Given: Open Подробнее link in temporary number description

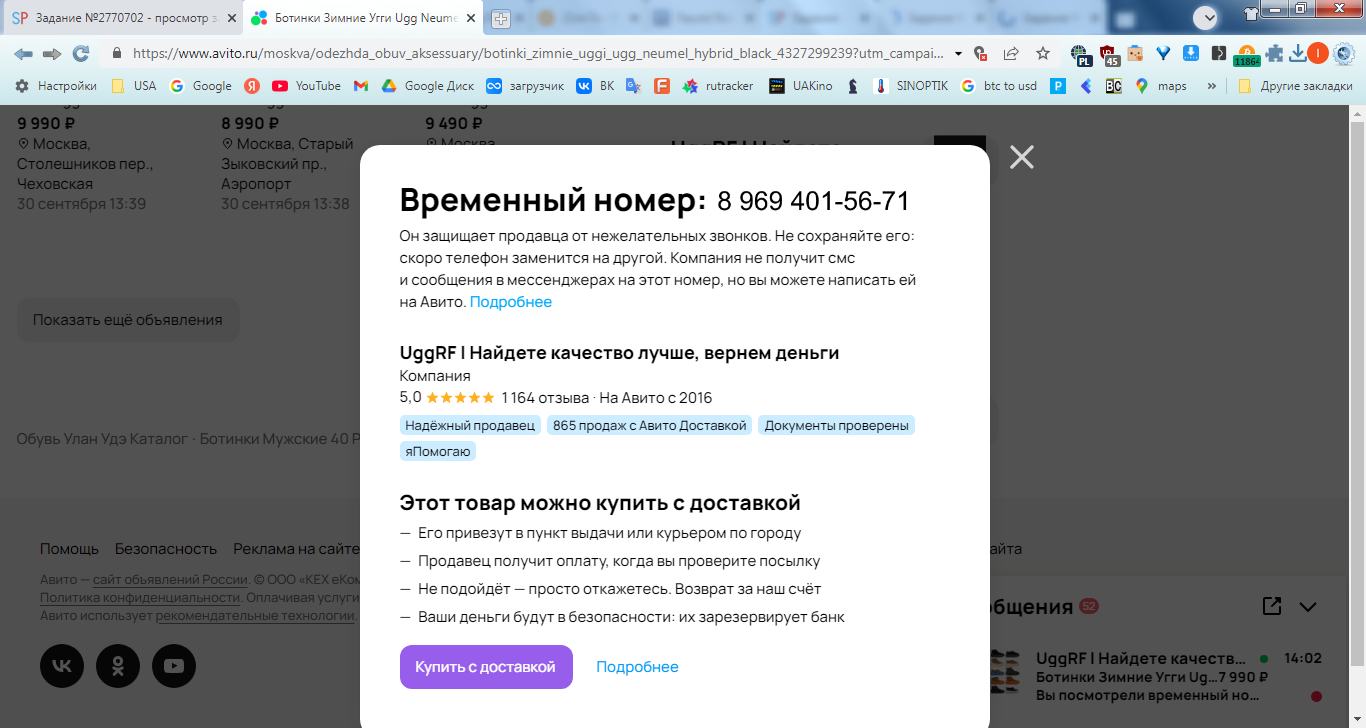Looking at the screenshot, I should 511,302.
